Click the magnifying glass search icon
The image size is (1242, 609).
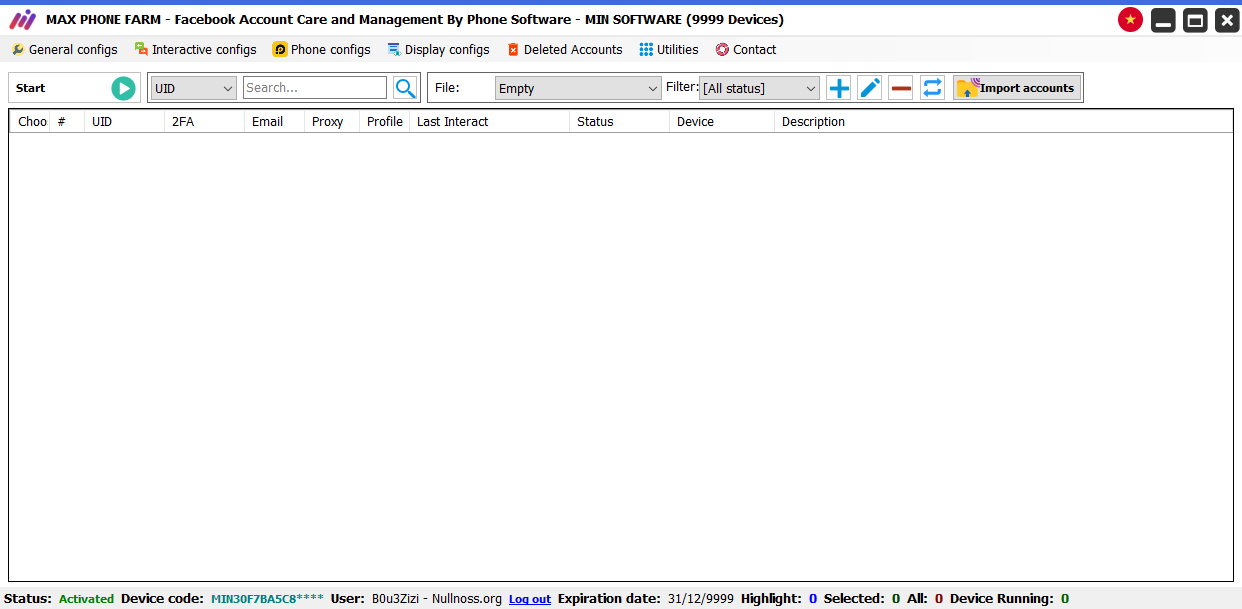(x=405, y=88)
